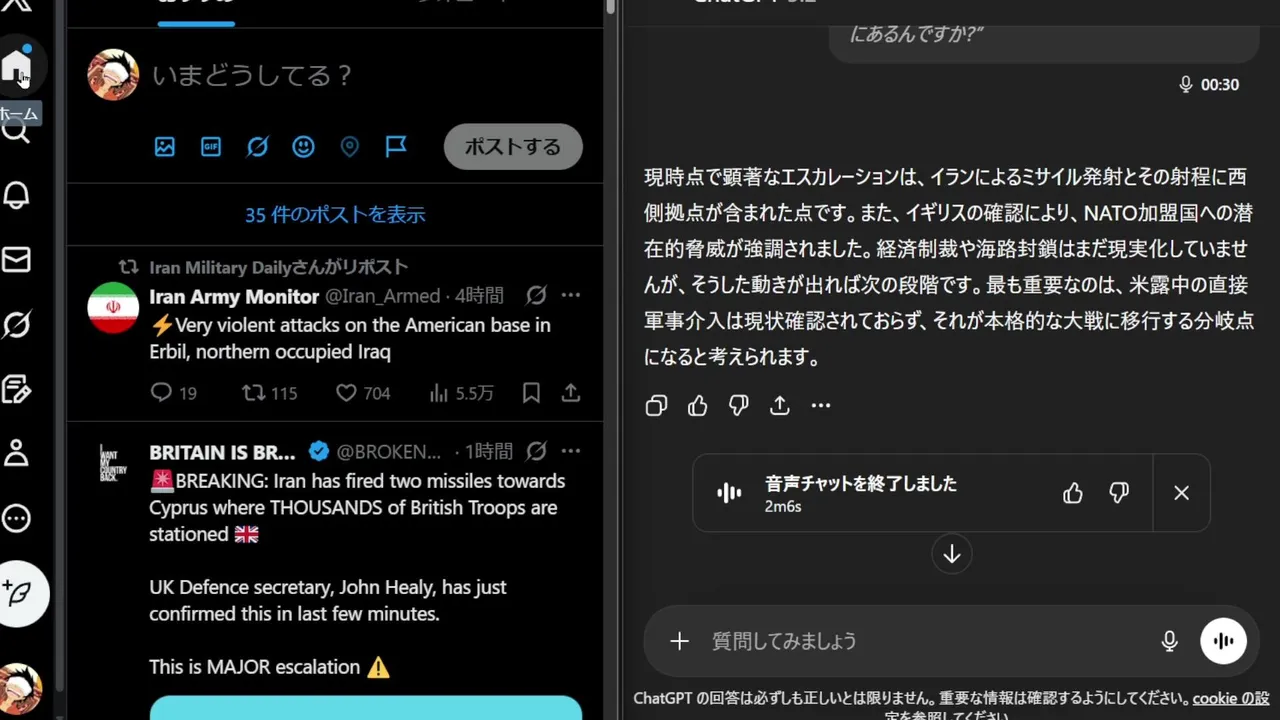
Task: Open the More circle icon in X sidebar
Action: [x=16, y=518]
